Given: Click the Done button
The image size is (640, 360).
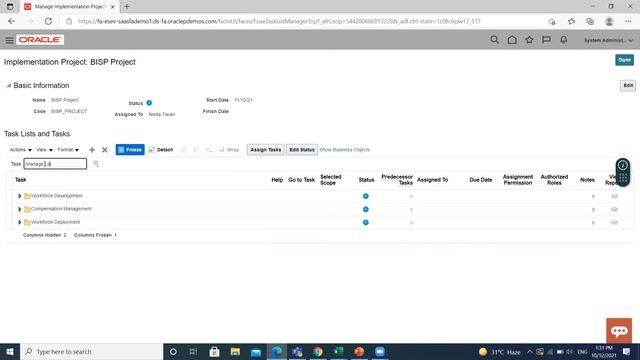Looking at the screenshot, I should [x=624, y=60].
